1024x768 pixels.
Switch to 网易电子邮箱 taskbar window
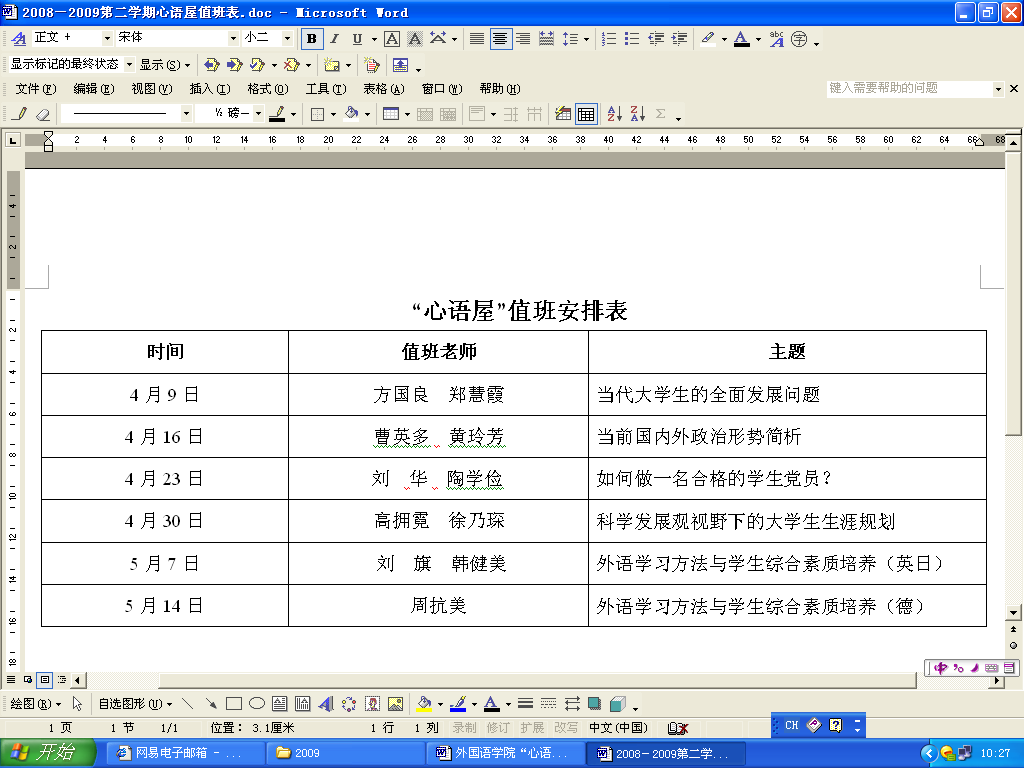click(185, 753)
